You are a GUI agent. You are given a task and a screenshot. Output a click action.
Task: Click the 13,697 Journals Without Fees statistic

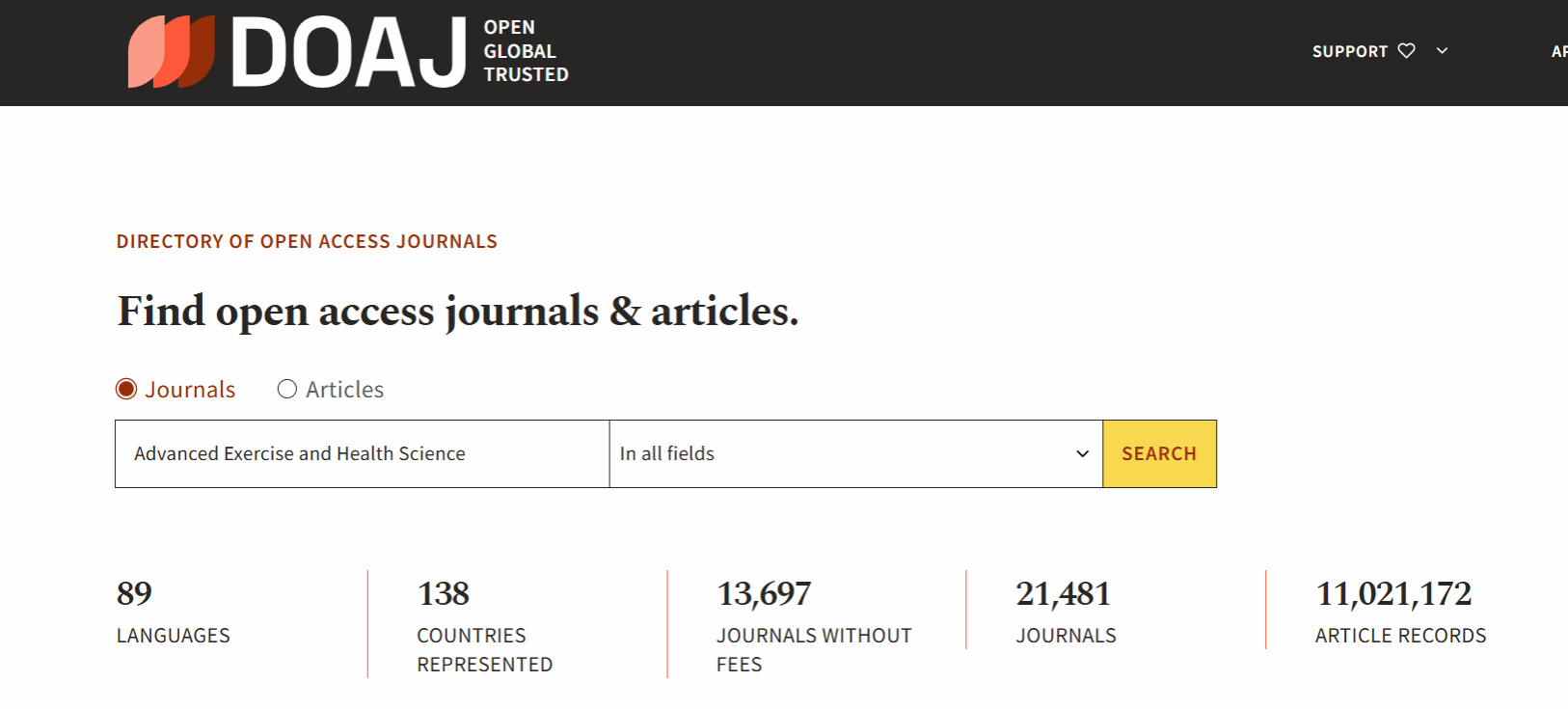click(x=813, y=623)
